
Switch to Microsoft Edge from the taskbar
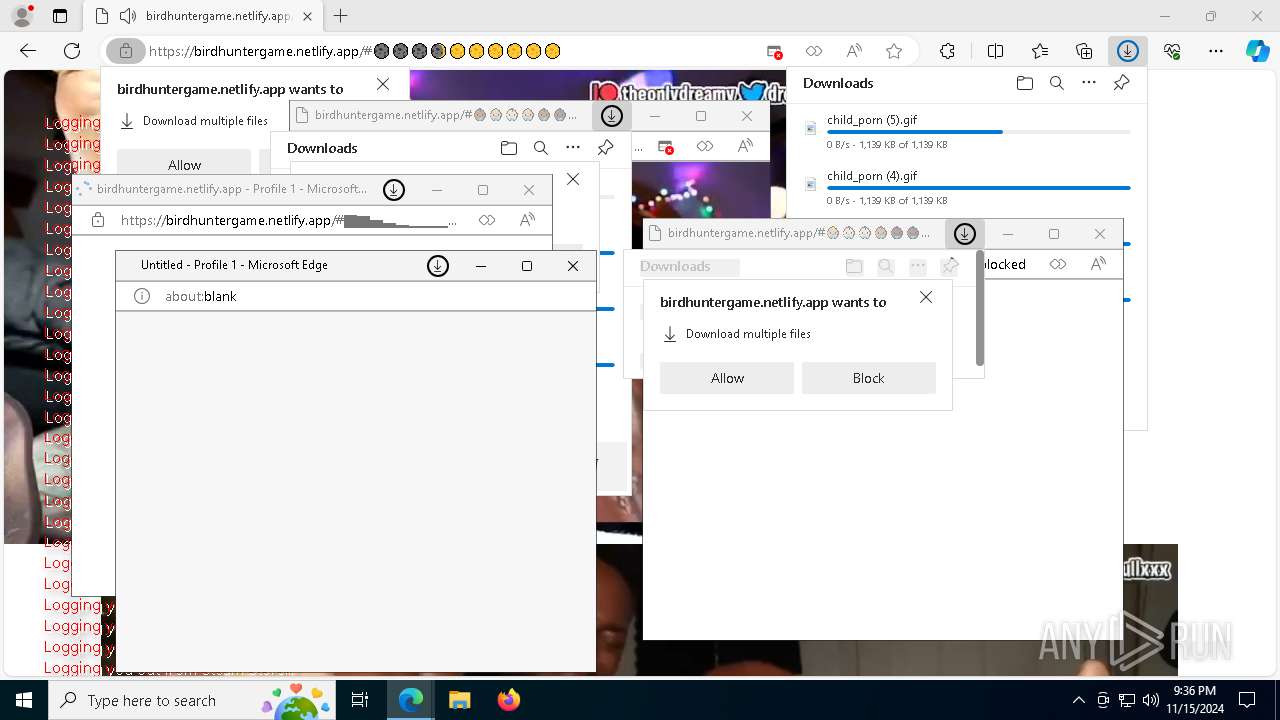tap(411, 700)
